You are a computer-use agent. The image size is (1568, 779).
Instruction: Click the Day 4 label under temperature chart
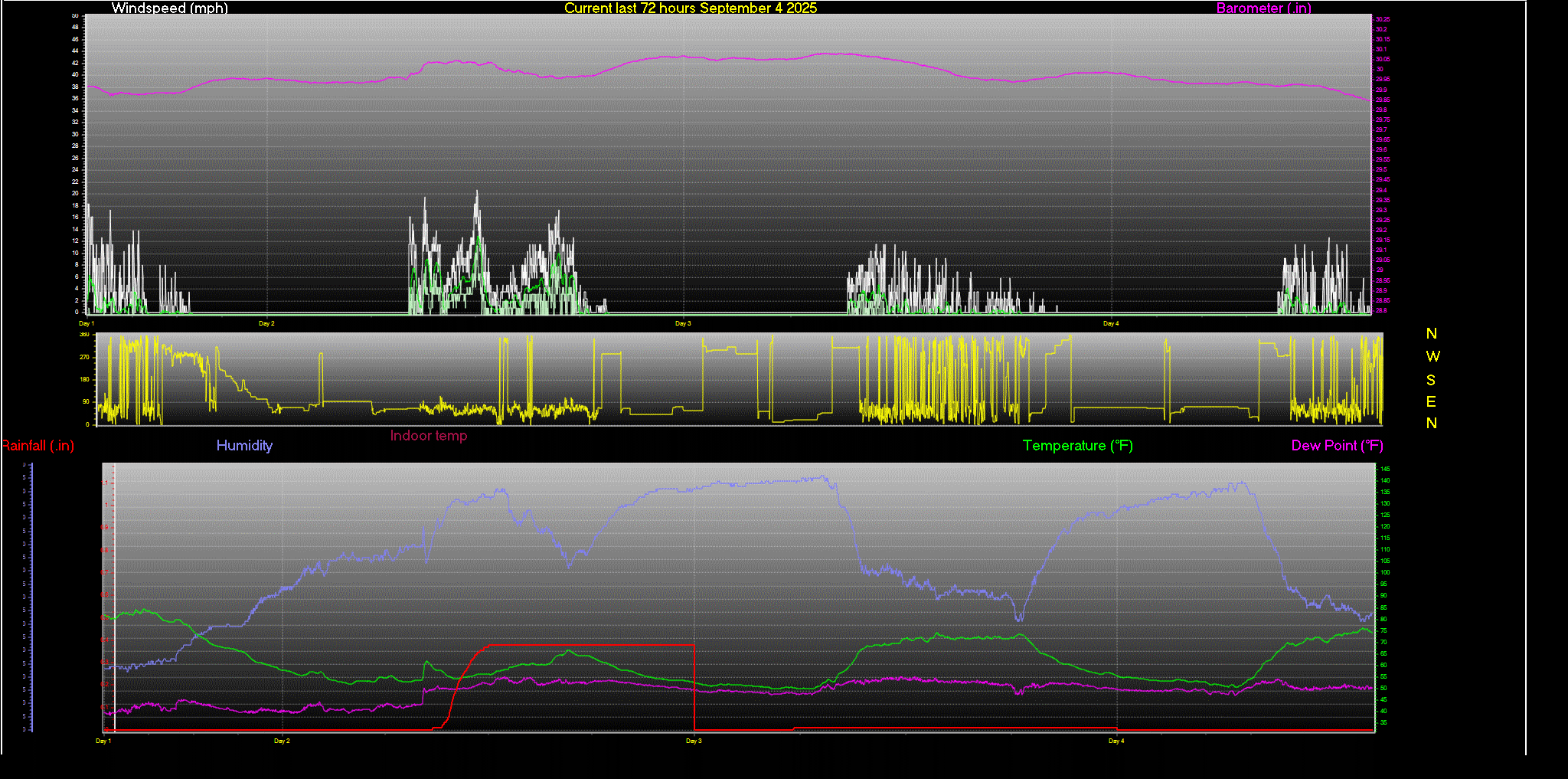1116,741
